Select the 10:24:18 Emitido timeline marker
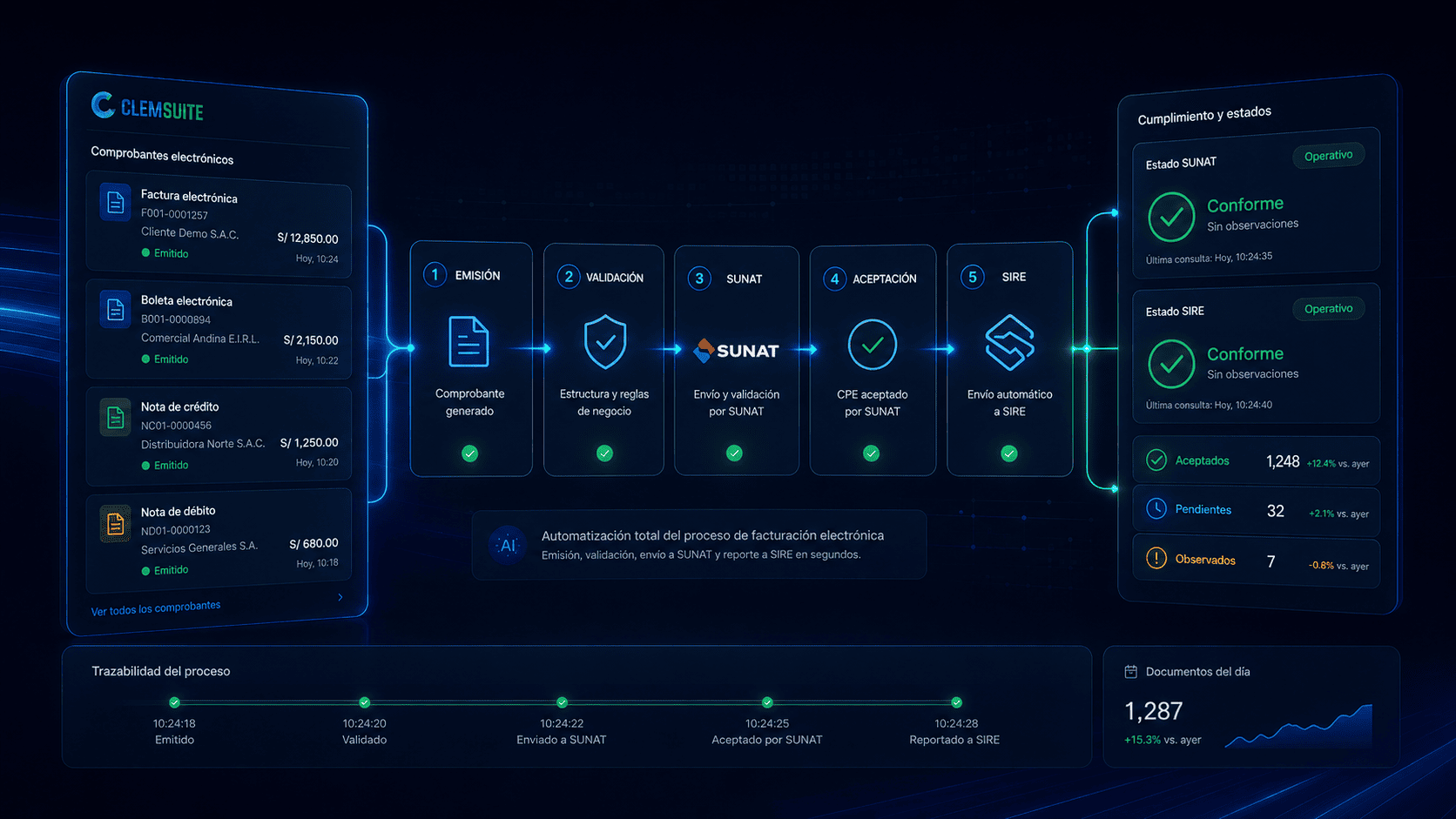 pyautogui.click(x=175, y=702)
